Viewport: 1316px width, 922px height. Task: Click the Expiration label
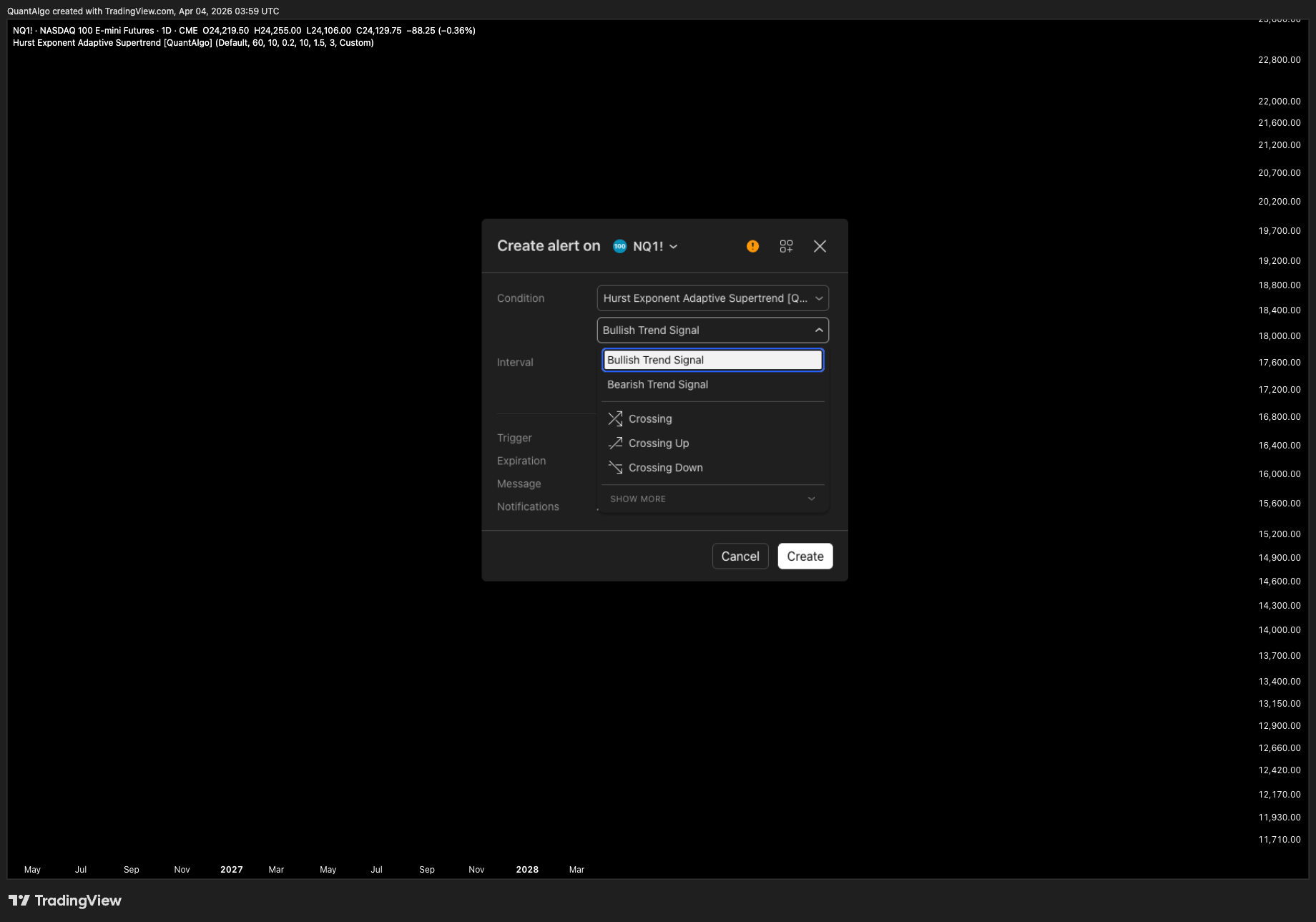521,461
